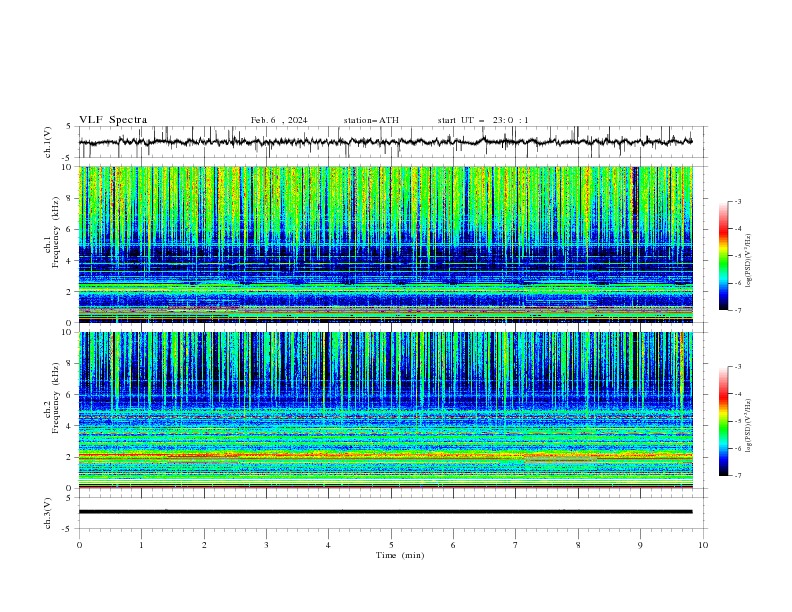Select the date text "Feb. 6 , 2024"
The width and height of the screenshot is (792, 612).
(279, 120)
